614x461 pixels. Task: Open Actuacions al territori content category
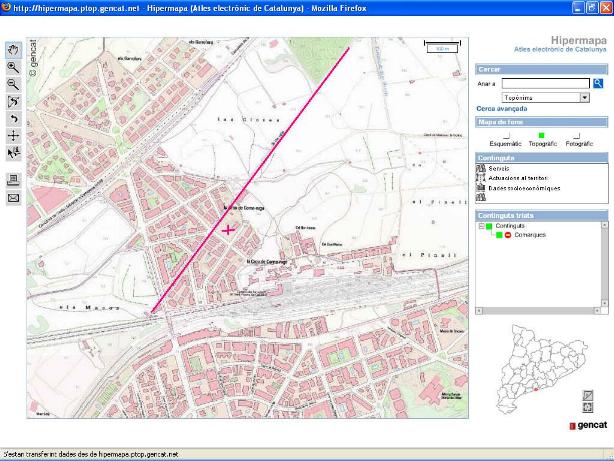coord(520,178)
